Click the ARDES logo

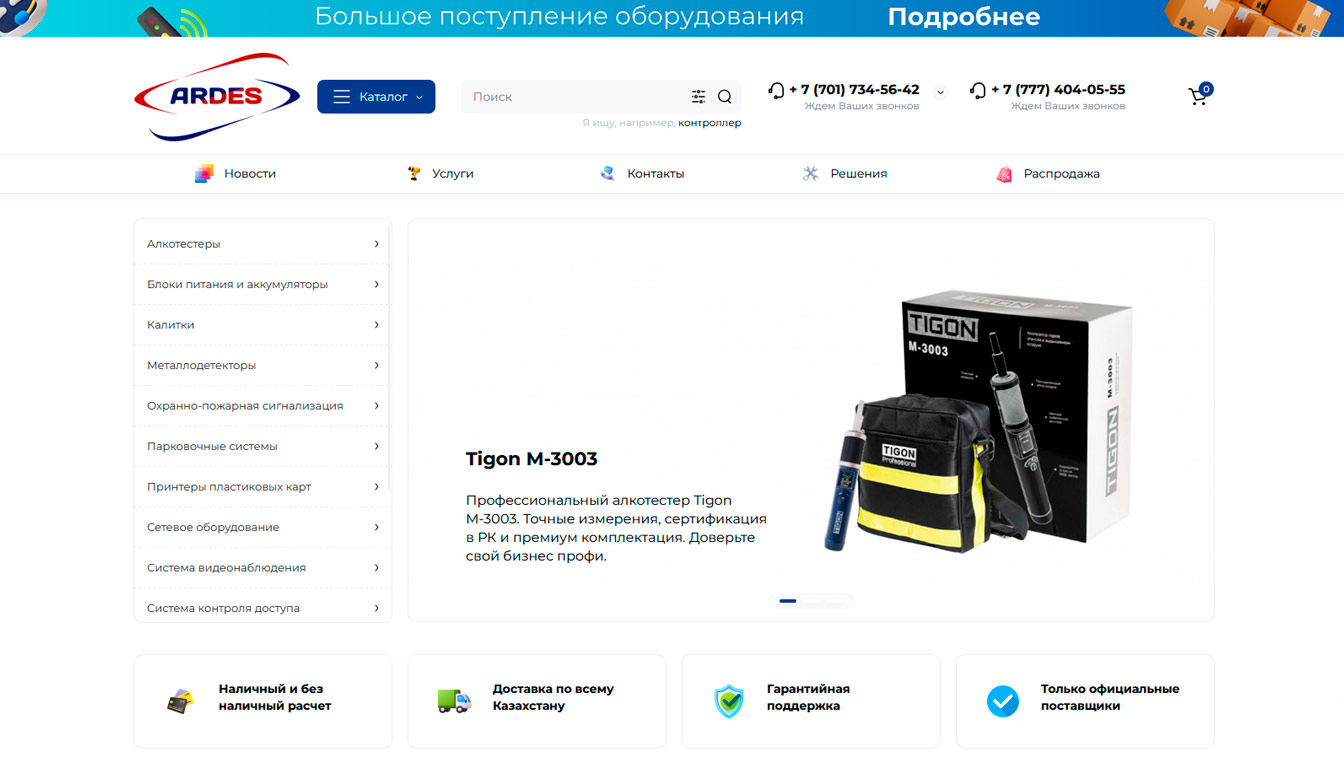217,96
